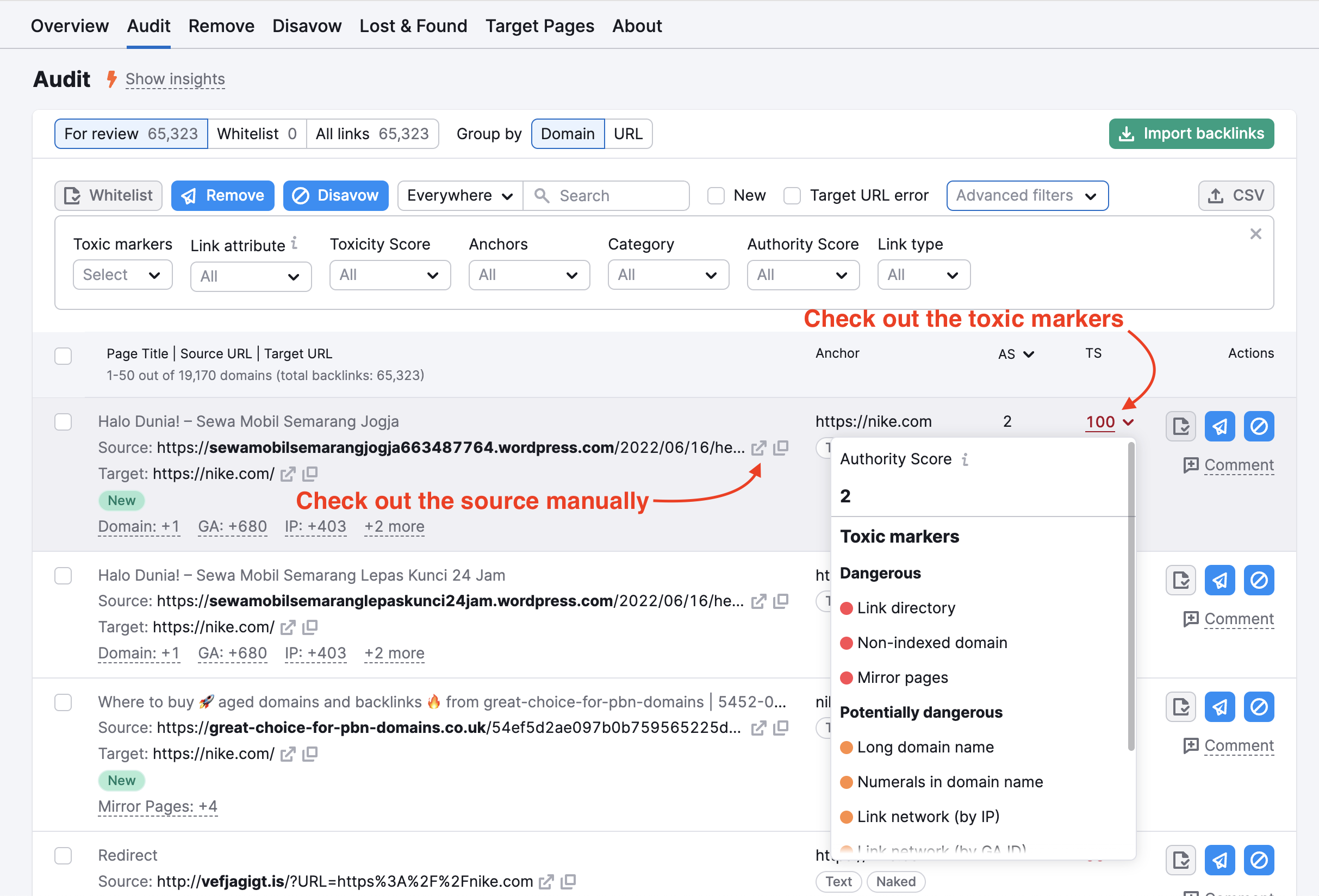Open the Everywhere scope dropdown
The height and width of the screenshot is (896, 1319).
click(x=459, y=195)
